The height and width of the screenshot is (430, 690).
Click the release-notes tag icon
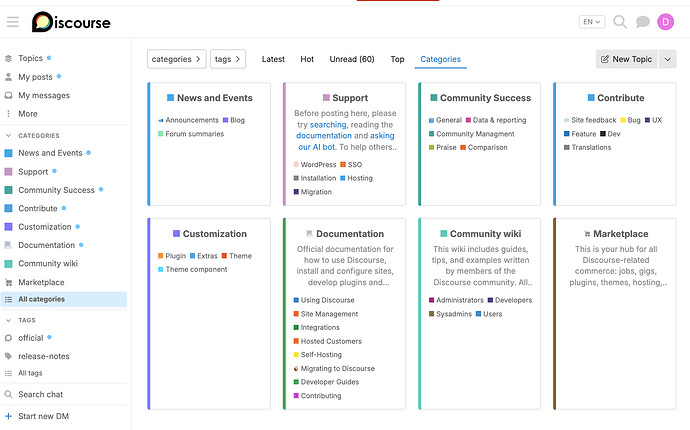tap(8, 356)
